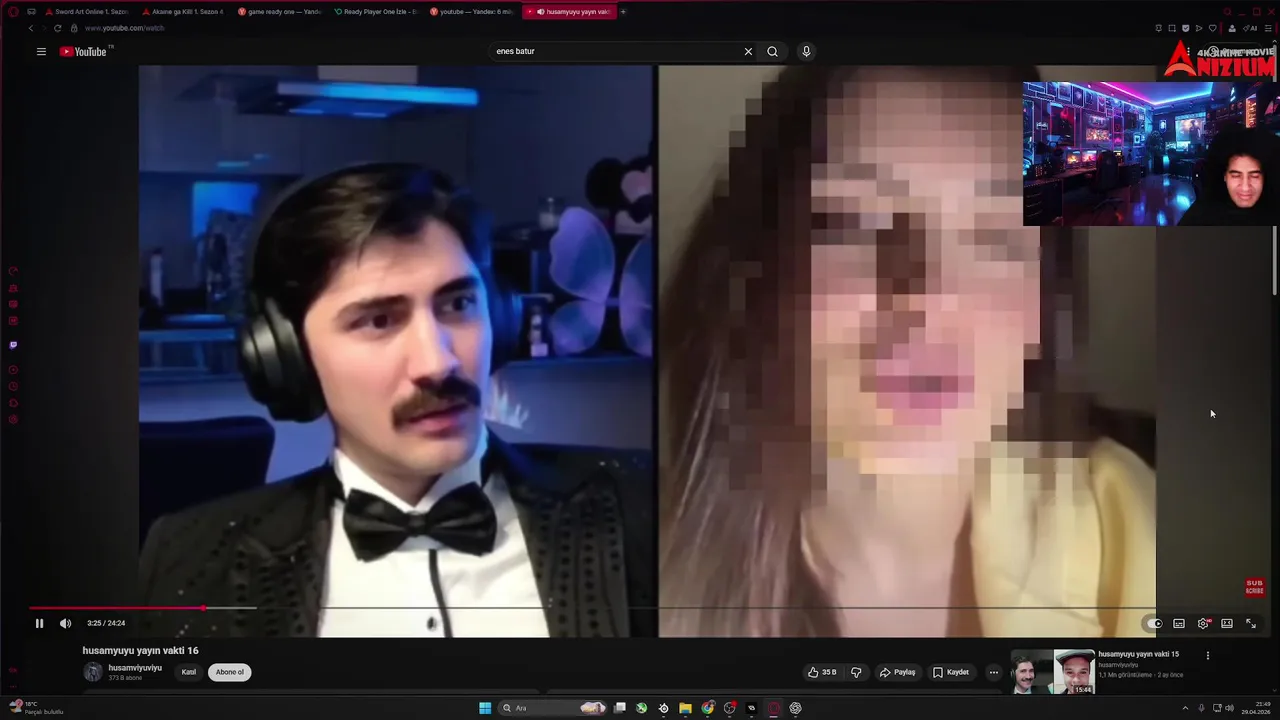Click the 'Abone ol' subscribe button

pos(230,672)
